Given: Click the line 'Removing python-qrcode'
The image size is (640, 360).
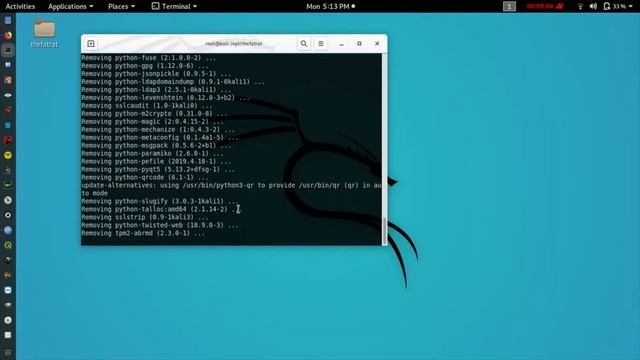Looking at the screenshot, I should tap(145, 177).
